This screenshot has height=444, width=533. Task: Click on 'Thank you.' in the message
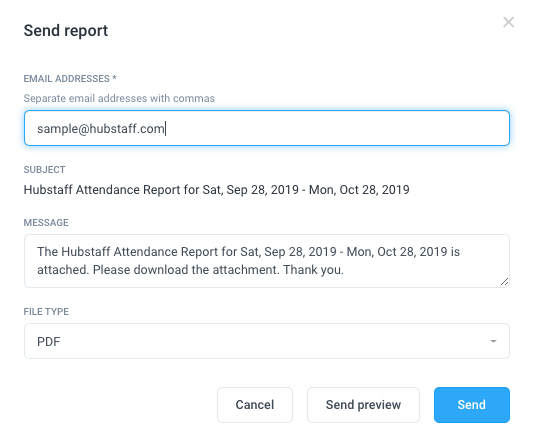313,270
